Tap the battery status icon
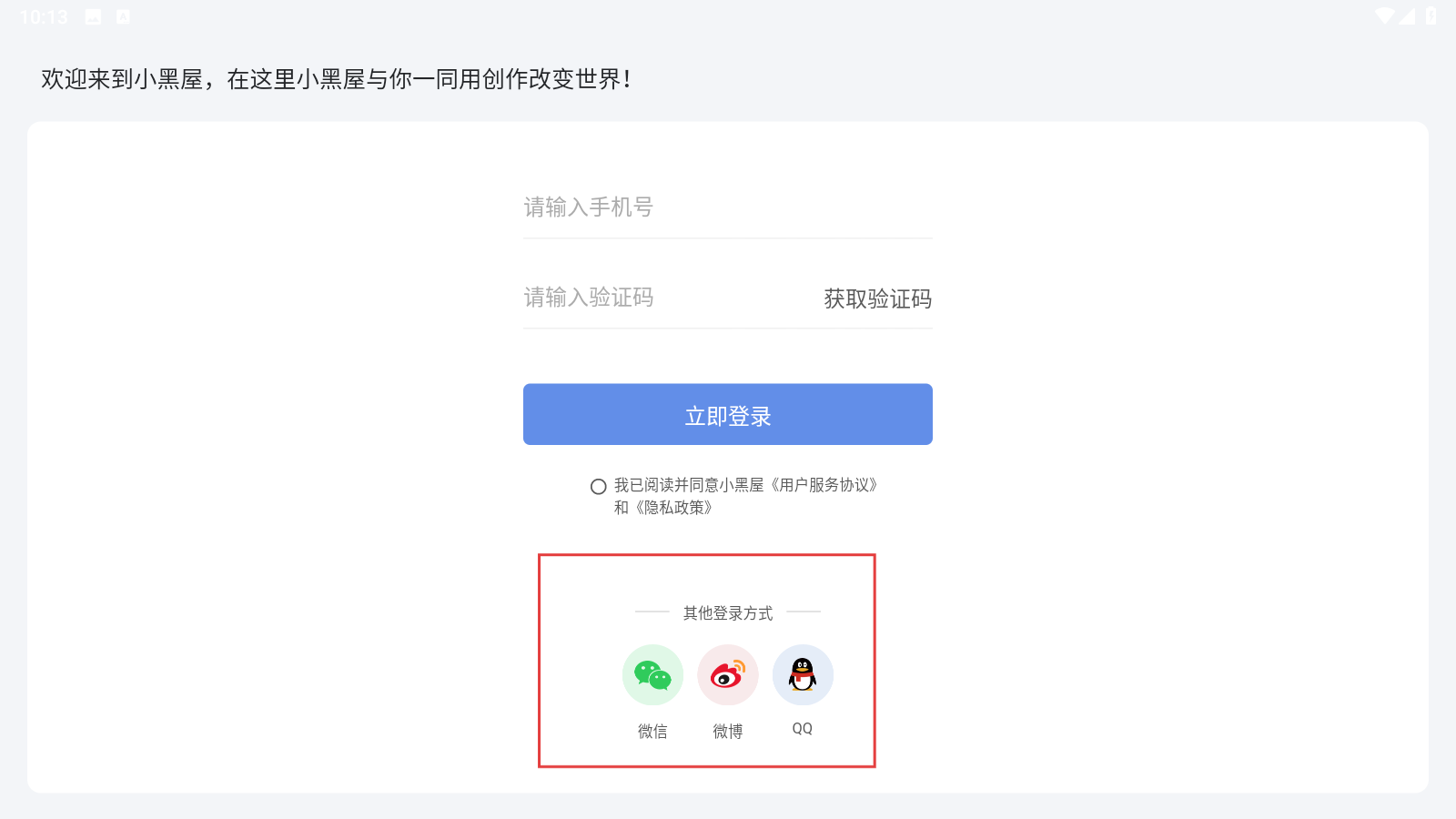Viewport: 1456px width, 819px height. tap(1431, 15)
